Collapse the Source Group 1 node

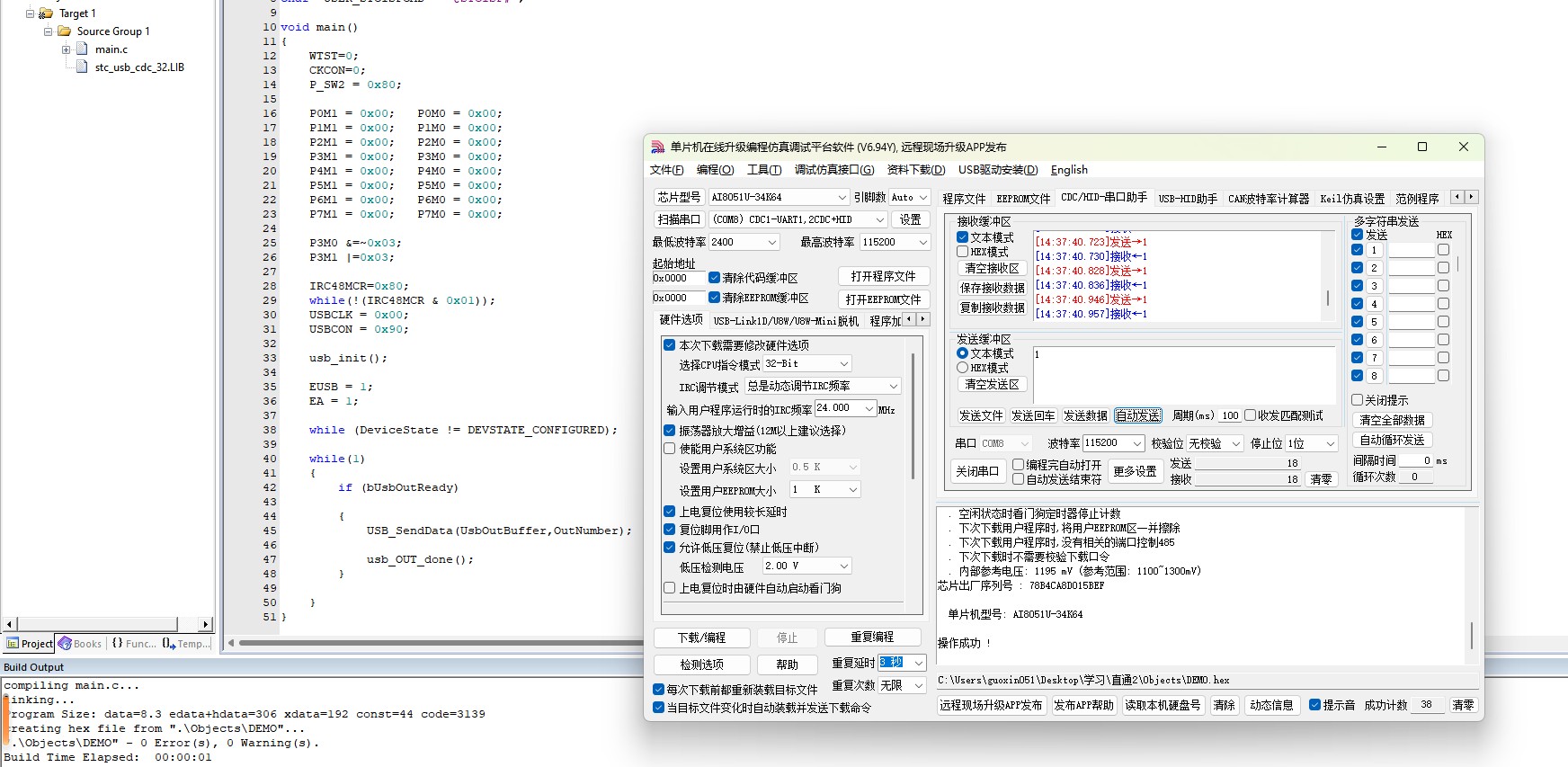(x=48, y=31)
